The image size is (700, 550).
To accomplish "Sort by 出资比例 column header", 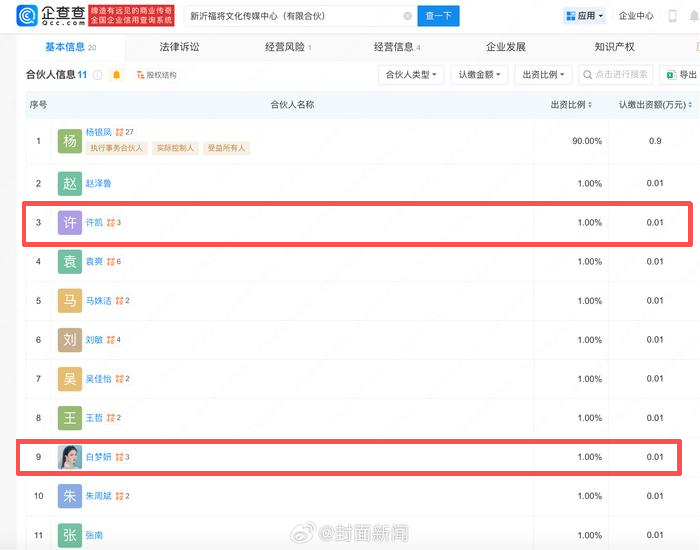I will 571,105.
